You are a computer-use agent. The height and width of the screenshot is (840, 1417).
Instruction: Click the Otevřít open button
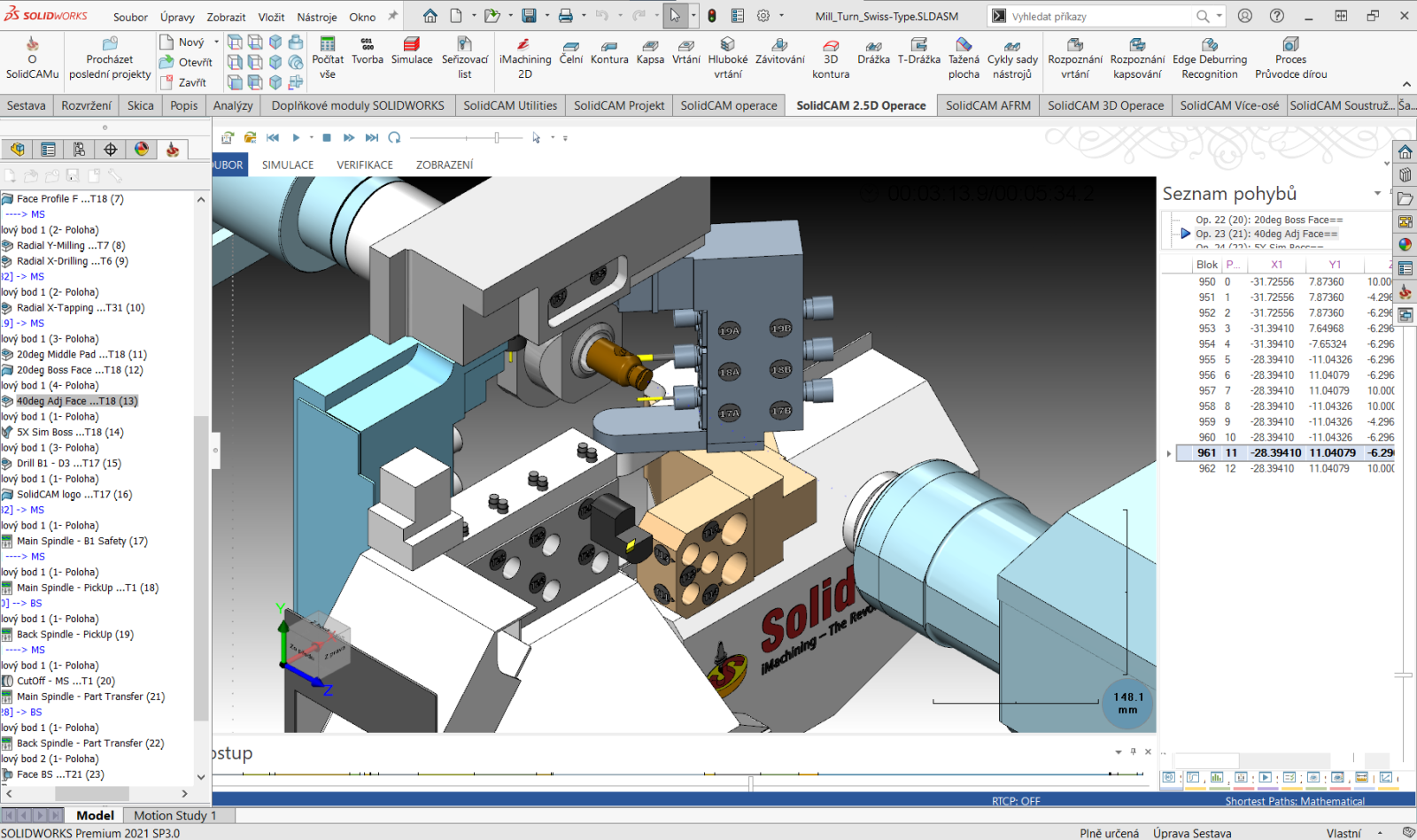point(186,62)
